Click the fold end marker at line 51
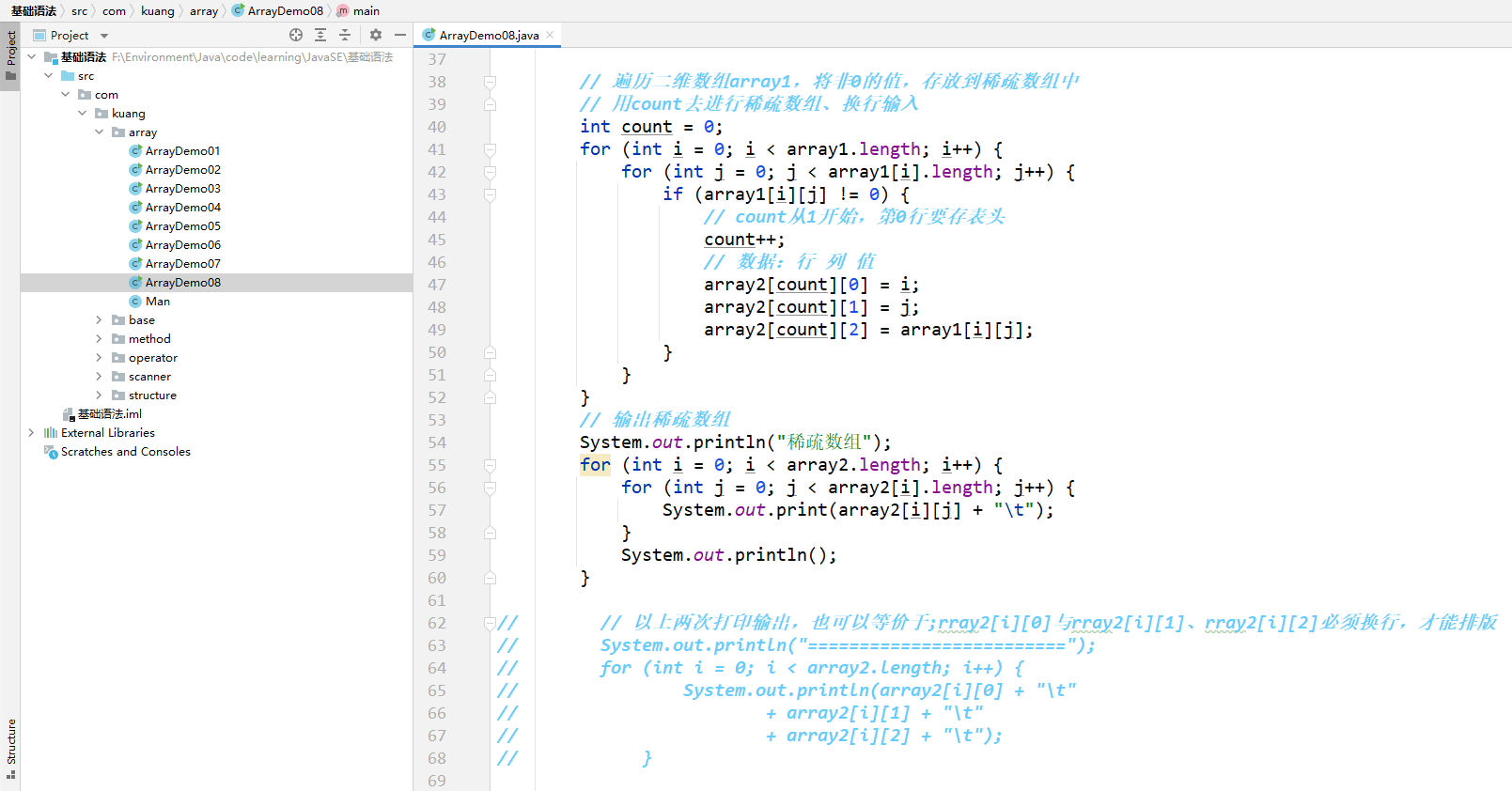This screenshot has height=791, width=1512. [x=491, y=376]
